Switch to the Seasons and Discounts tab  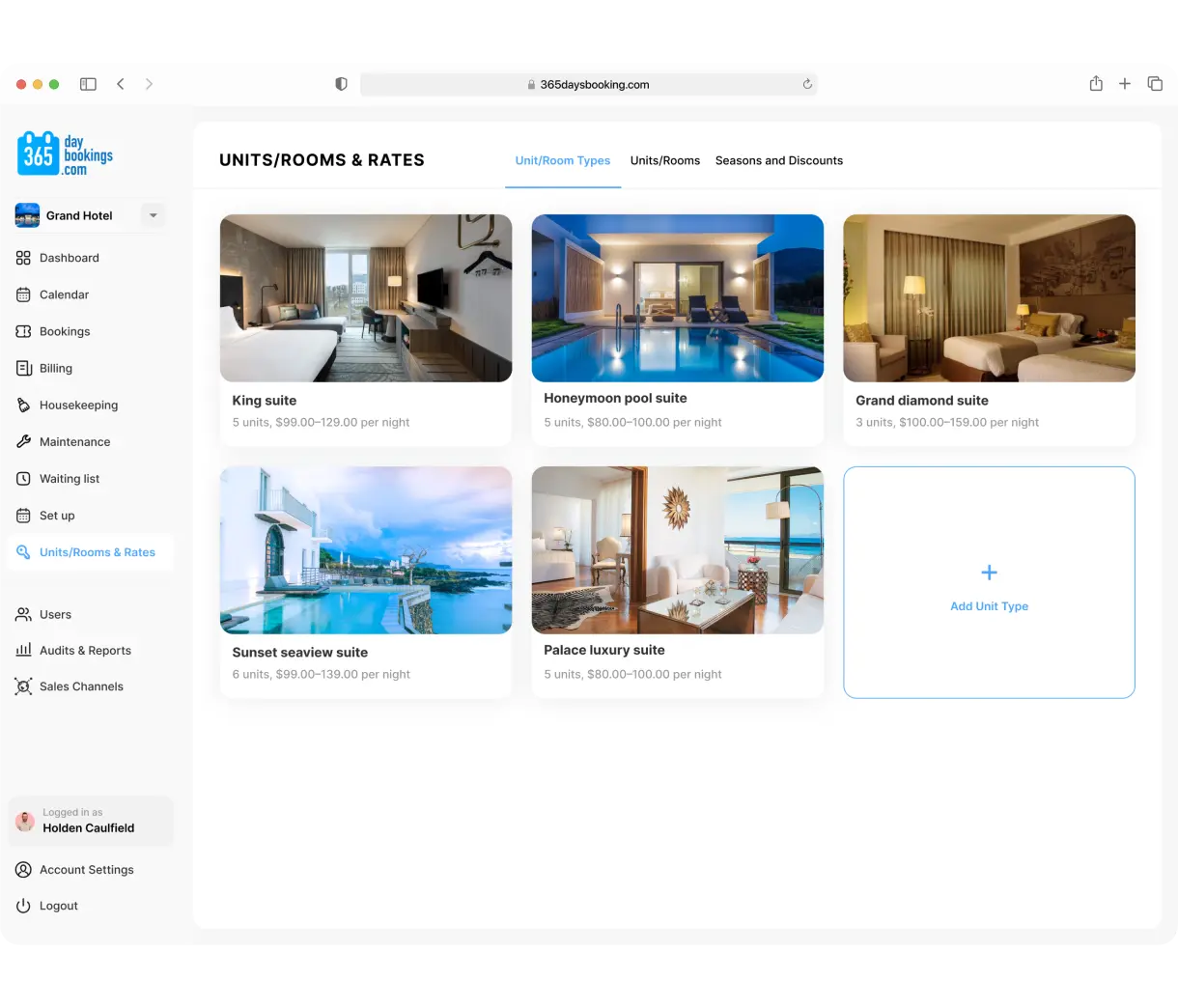(x=779, y=160)
